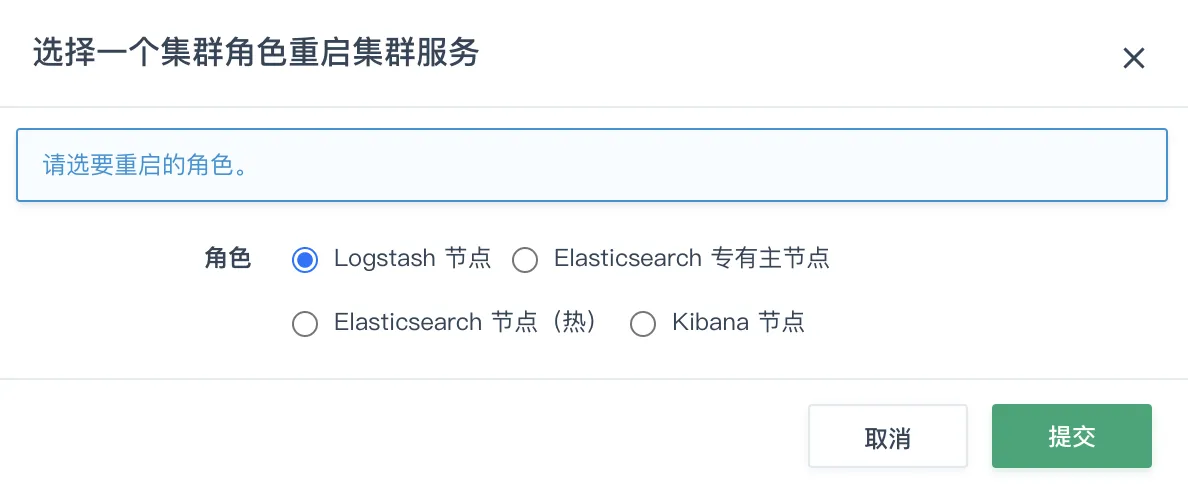Click the 提交 submit button
1188x486 pixels.
pos(1071,436)
